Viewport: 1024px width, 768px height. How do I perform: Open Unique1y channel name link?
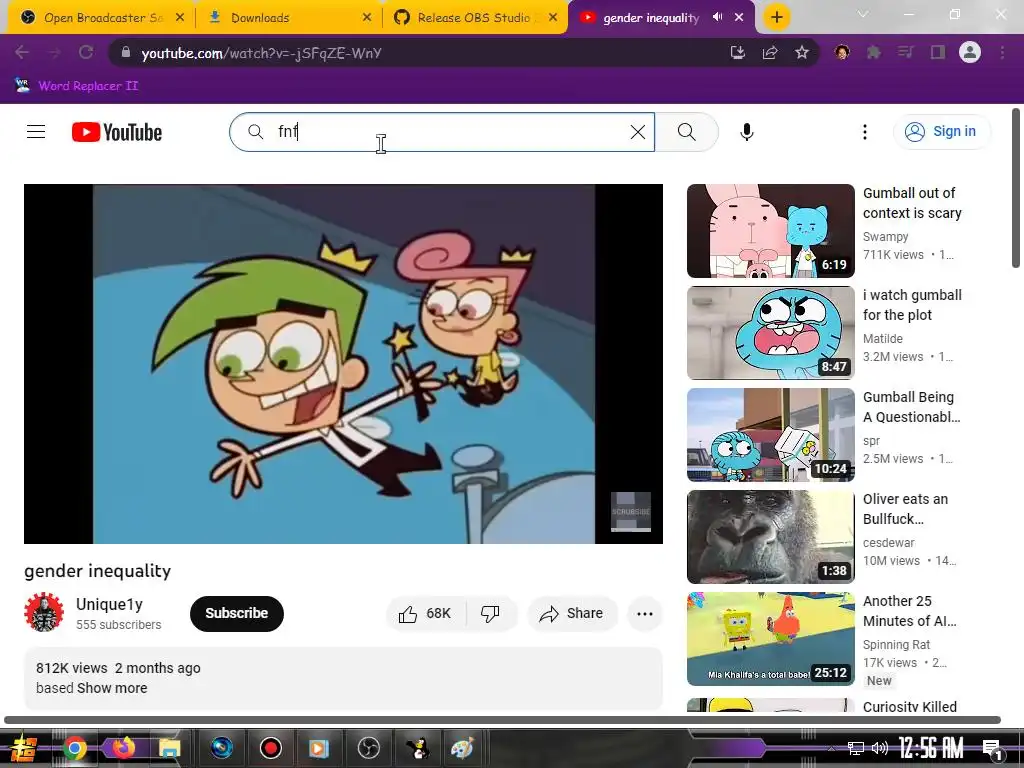pyautogui.click(x=109, y=604)
